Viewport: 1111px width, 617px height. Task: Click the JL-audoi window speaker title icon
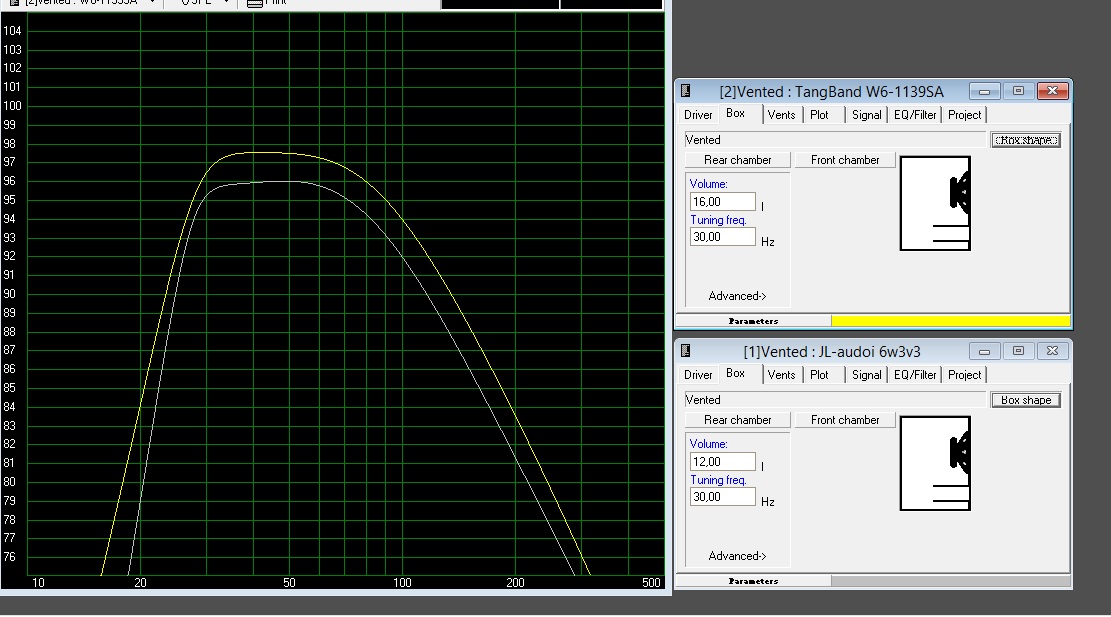click(686, 351)
